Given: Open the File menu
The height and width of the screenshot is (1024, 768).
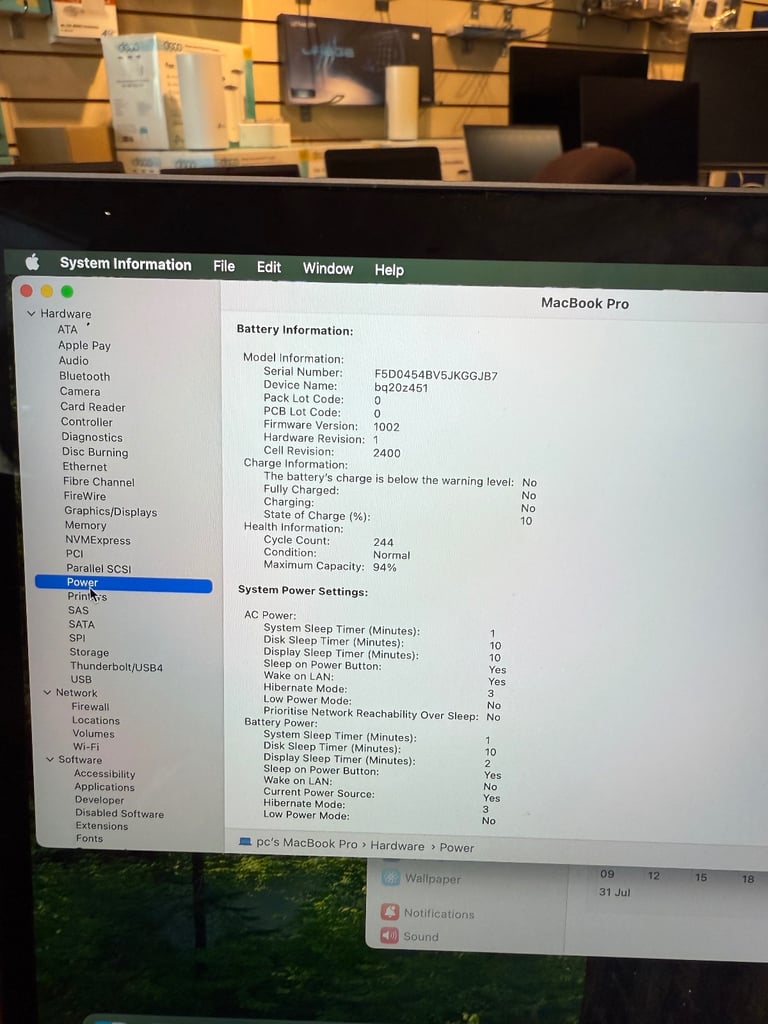Looking at the screenshot, I should [x=224, y=266].
